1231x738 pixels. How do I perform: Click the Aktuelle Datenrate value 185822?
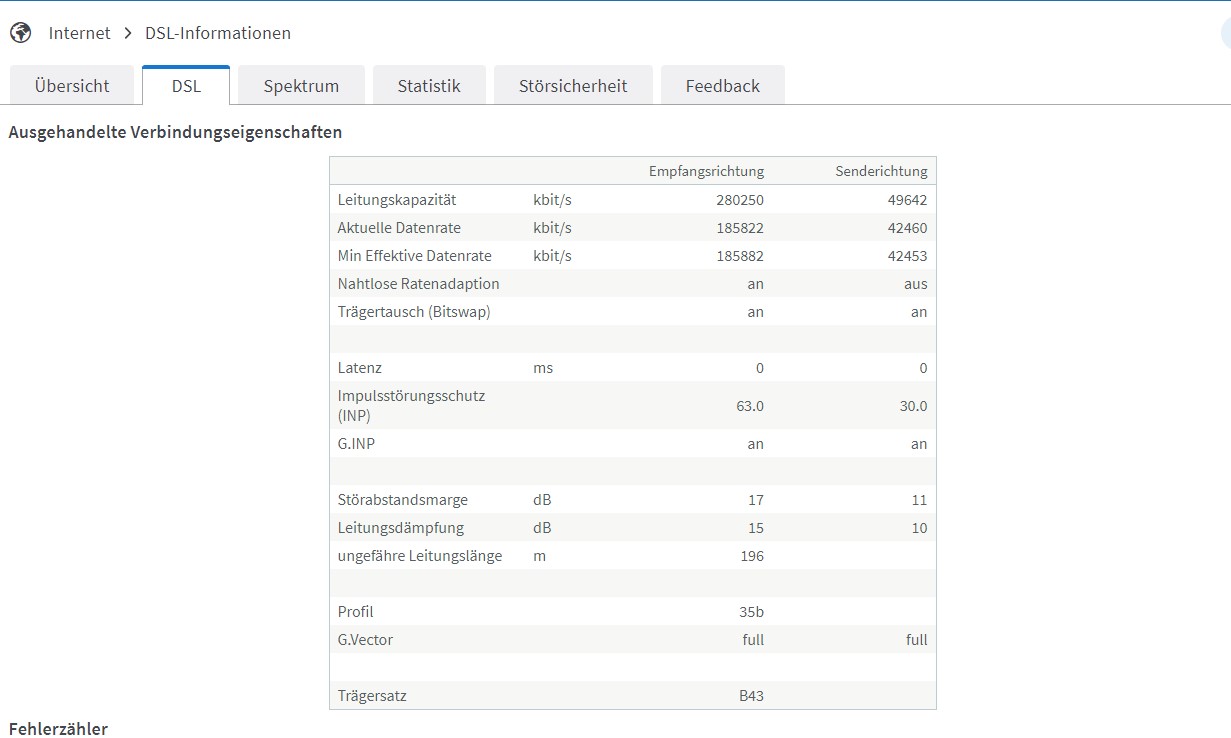pyautogui.click(x=740, y=228)
